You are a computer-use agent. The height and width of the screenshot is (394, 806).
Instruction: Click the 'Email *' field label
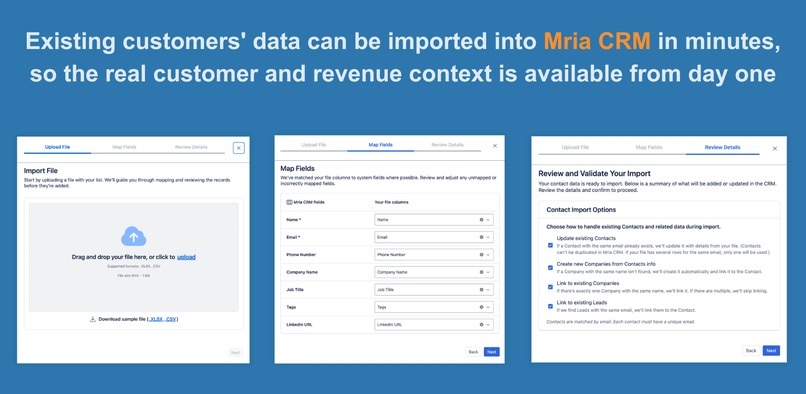pos(294,237)
